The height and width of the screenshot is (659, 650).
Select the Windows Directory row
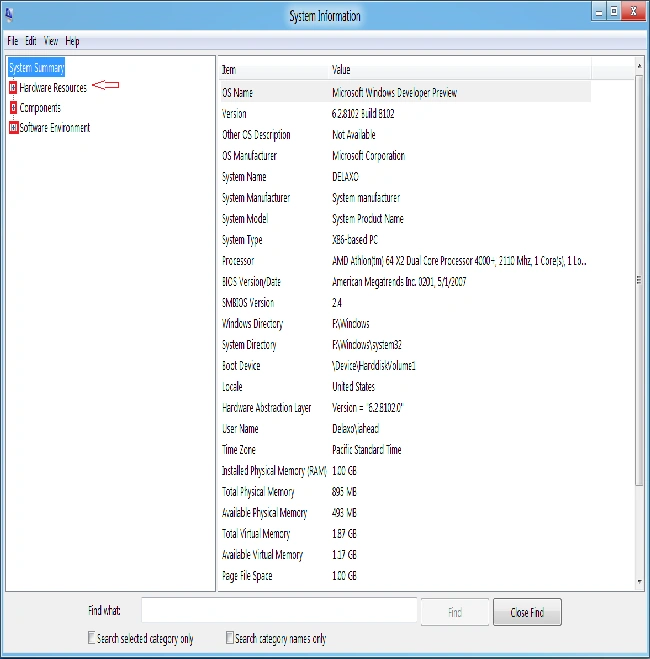point(405,324)
